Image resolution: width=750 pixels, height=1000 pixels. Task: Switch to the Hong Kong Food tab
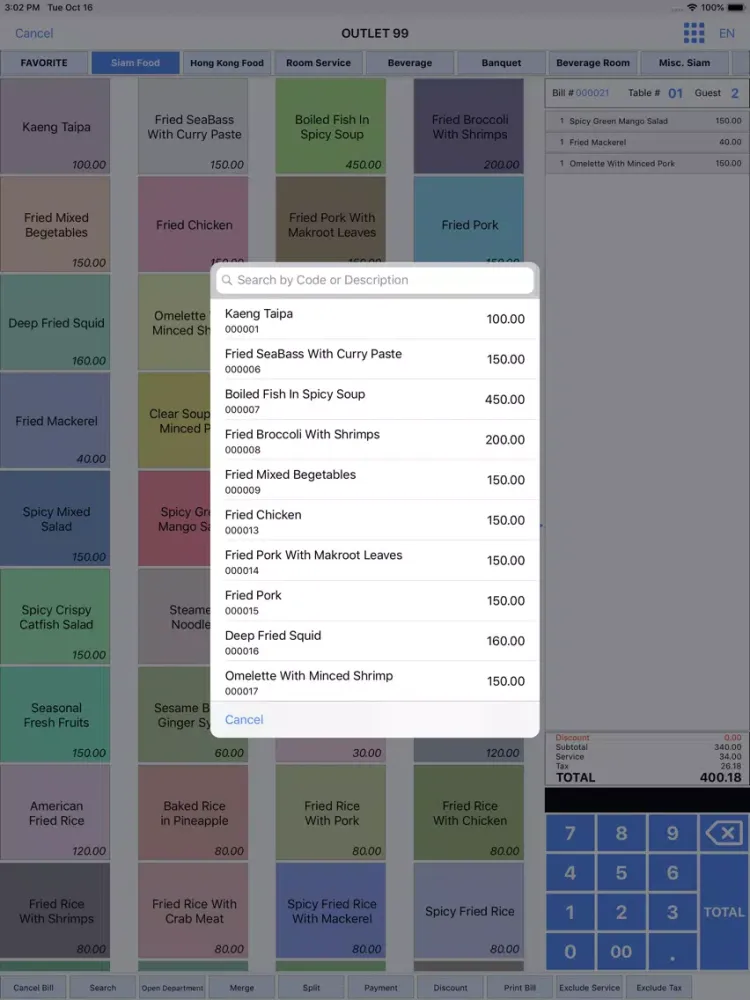(x=227, y=63)
